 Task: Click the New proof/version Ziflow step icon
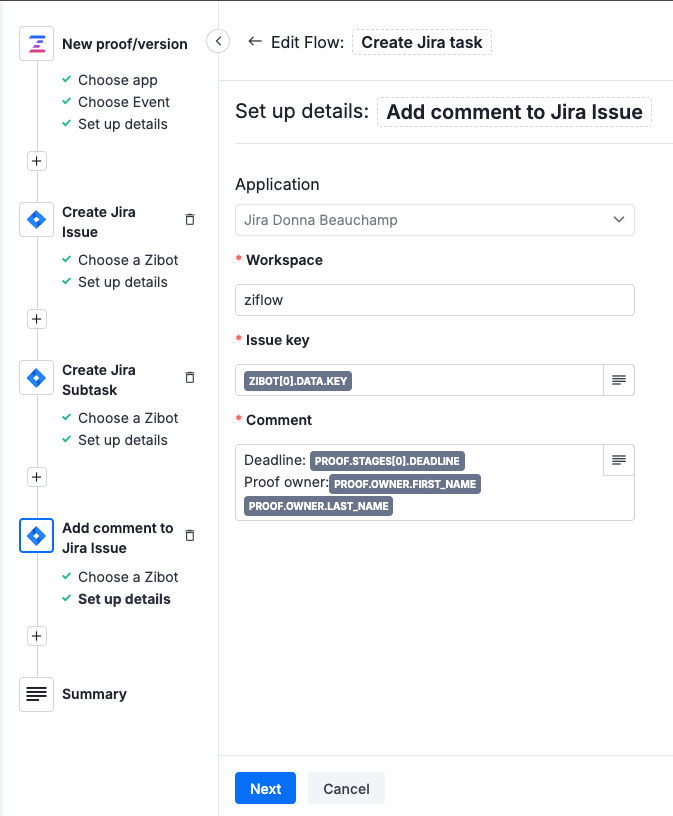click(36, 43)
